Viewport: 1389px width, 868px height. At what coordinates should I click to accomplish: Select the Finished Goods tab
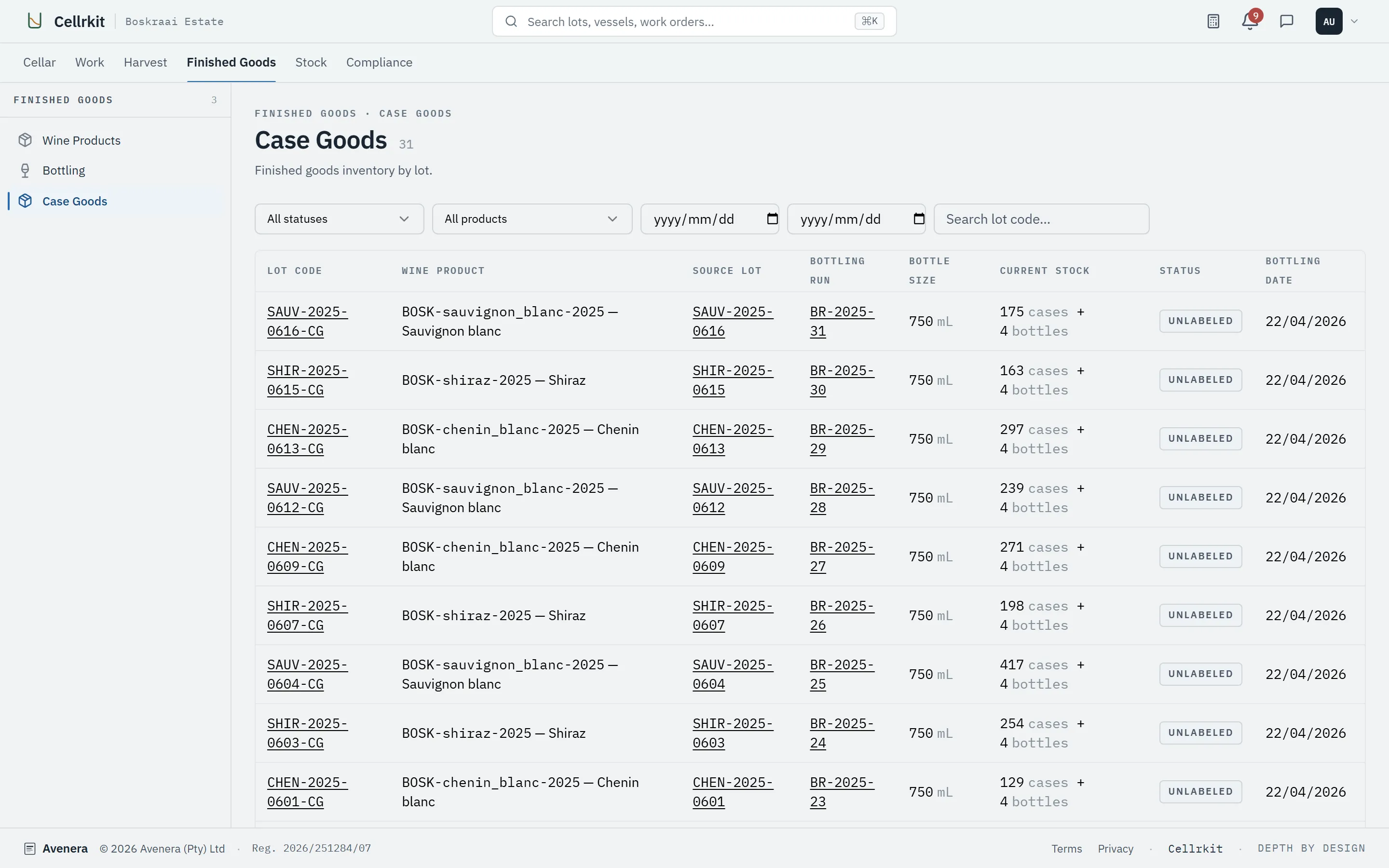[x=231, y=62]
